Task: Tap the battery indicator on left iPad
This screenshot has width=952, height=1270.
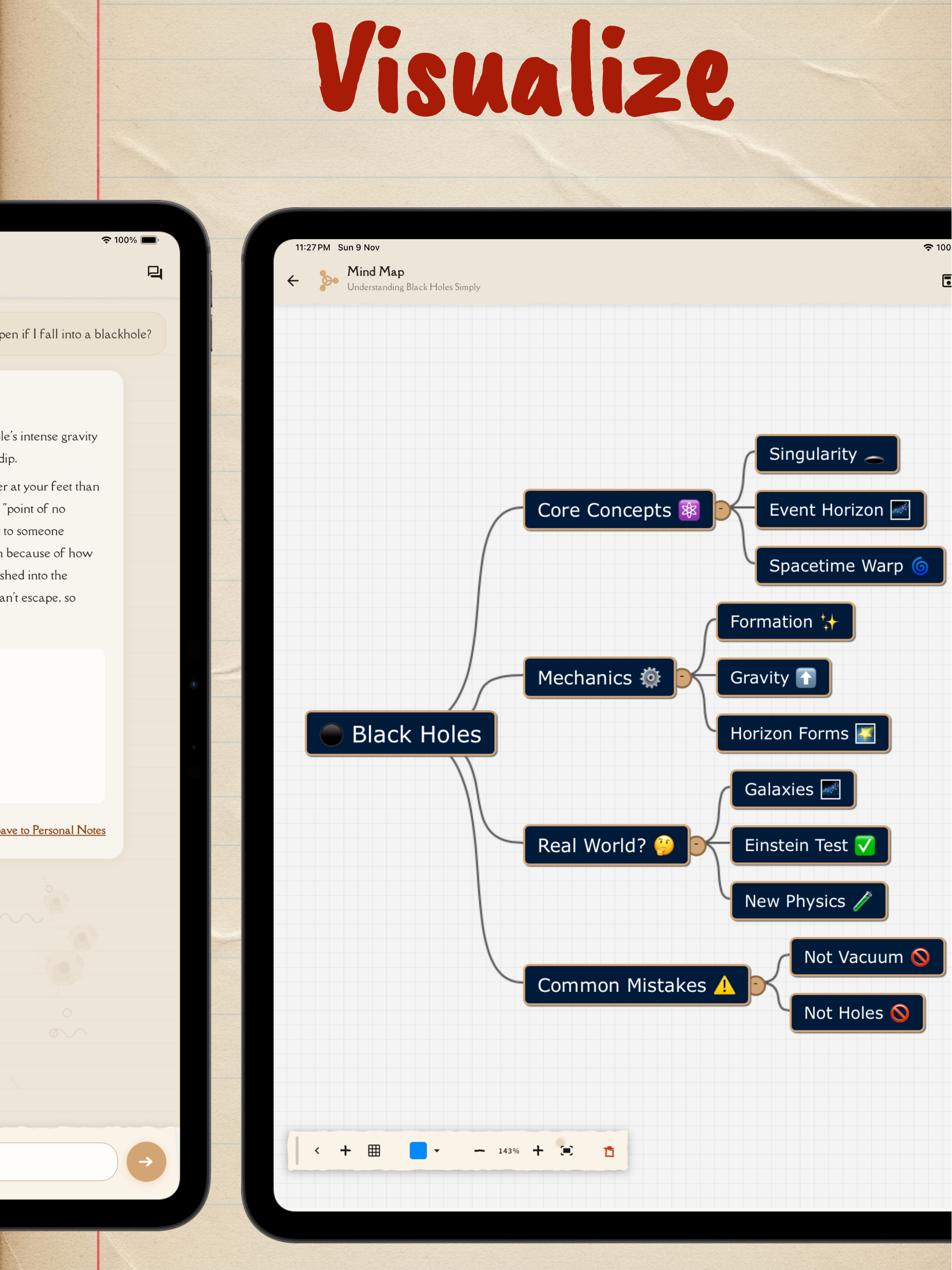Action: tap(149, 239)
